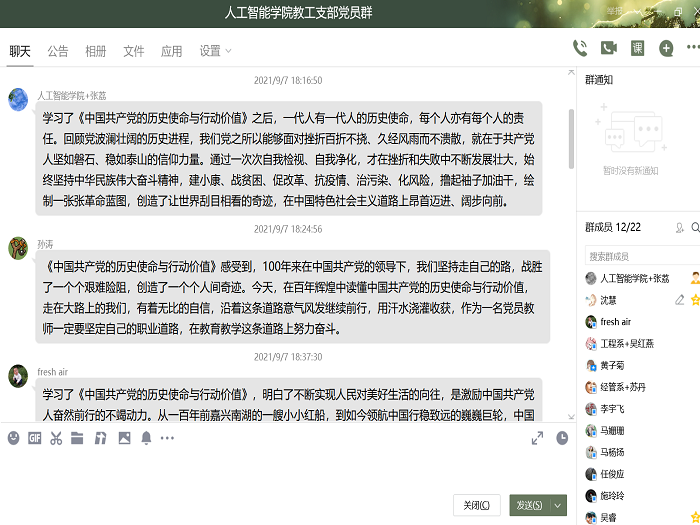The width and height of the screenshot is (700, 525).
Task: Click the music share icon
Action: click(x=100, y=438)
